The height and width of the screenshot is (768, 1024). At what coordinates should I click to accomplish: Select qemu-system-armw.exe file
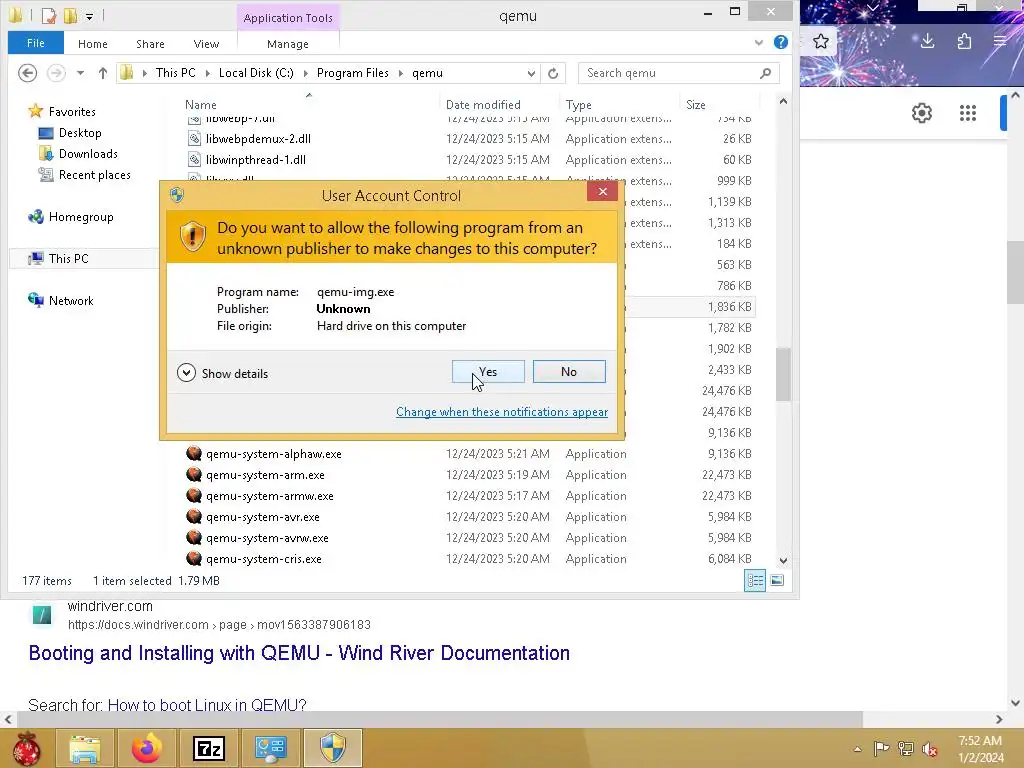270,496
